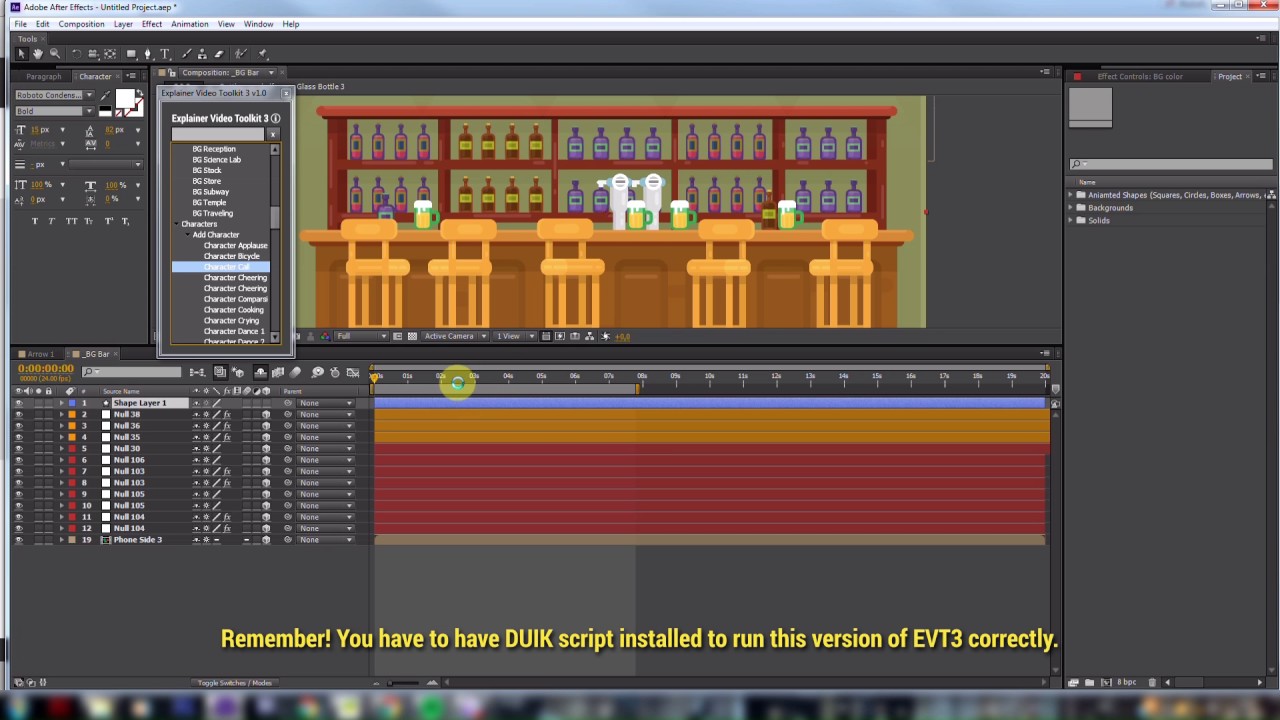Screen dimensions: 1280x720
Task: Toggle visibility of Null 35 layer
Action: coord(18,437)
